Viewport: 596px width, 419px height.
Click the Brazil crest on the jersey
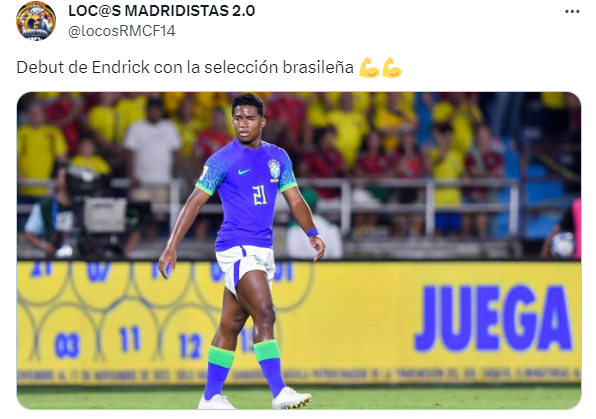tap(274, 170)
